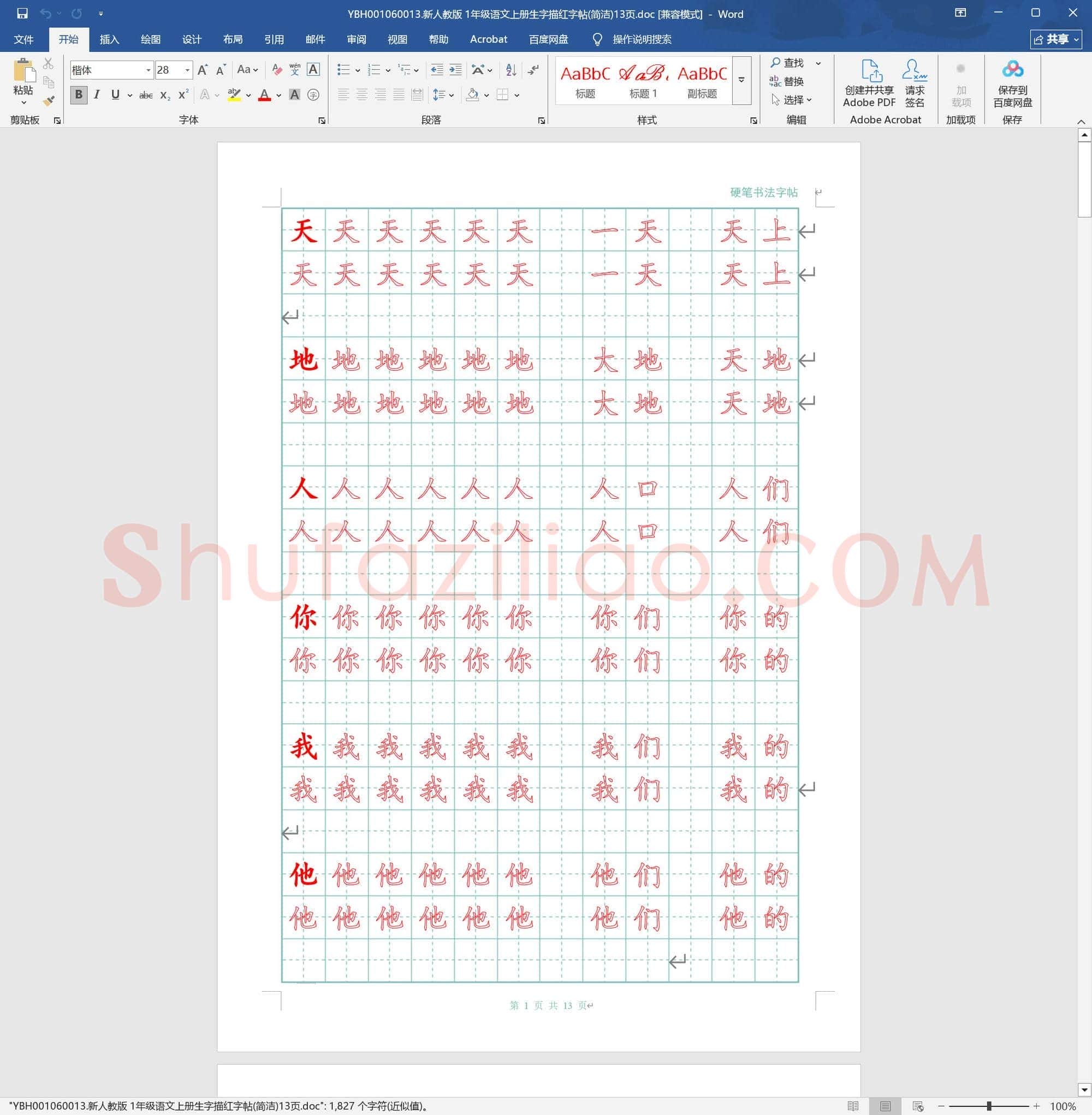Switch to the 审阅 (Review) tab
This screenshot has width=1092, height=1115.
pos(356,39)
